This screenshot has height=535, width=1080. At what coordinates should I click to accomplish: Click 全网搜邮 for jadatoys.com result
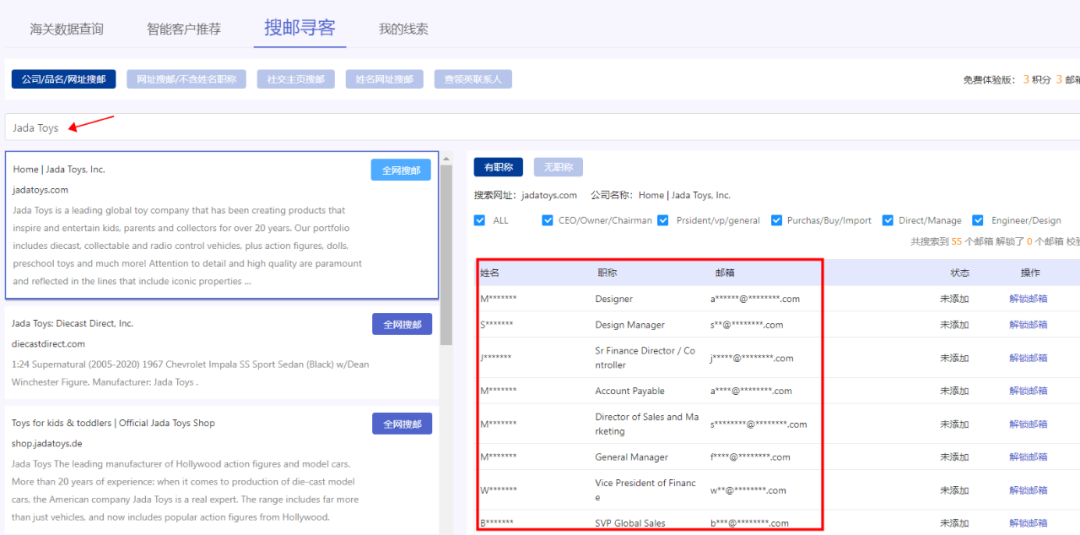401,170
